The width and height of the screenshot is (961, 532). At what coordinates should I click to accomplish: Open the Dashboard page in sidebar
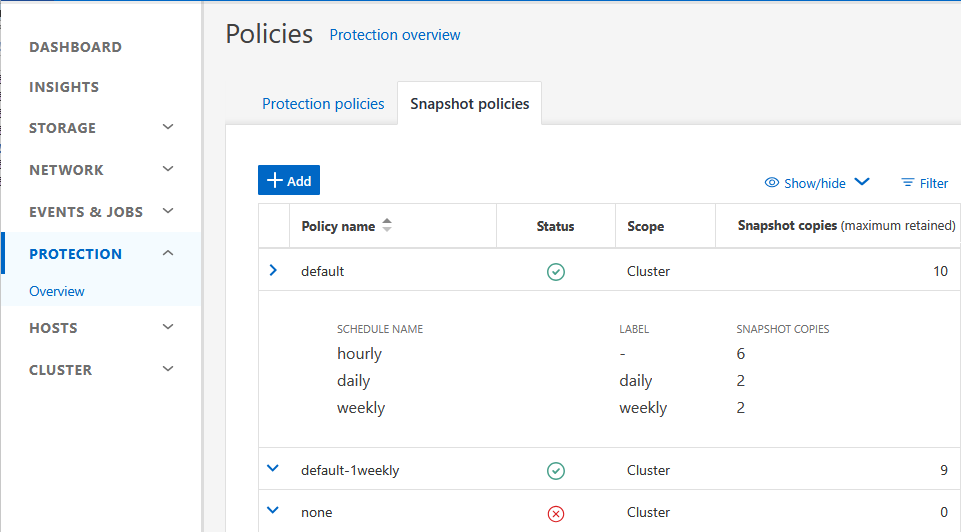coord(75,47)
